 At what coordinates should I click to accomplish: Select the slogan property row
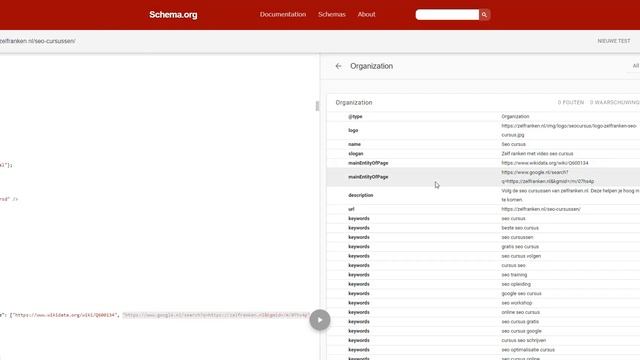(483, 154)
